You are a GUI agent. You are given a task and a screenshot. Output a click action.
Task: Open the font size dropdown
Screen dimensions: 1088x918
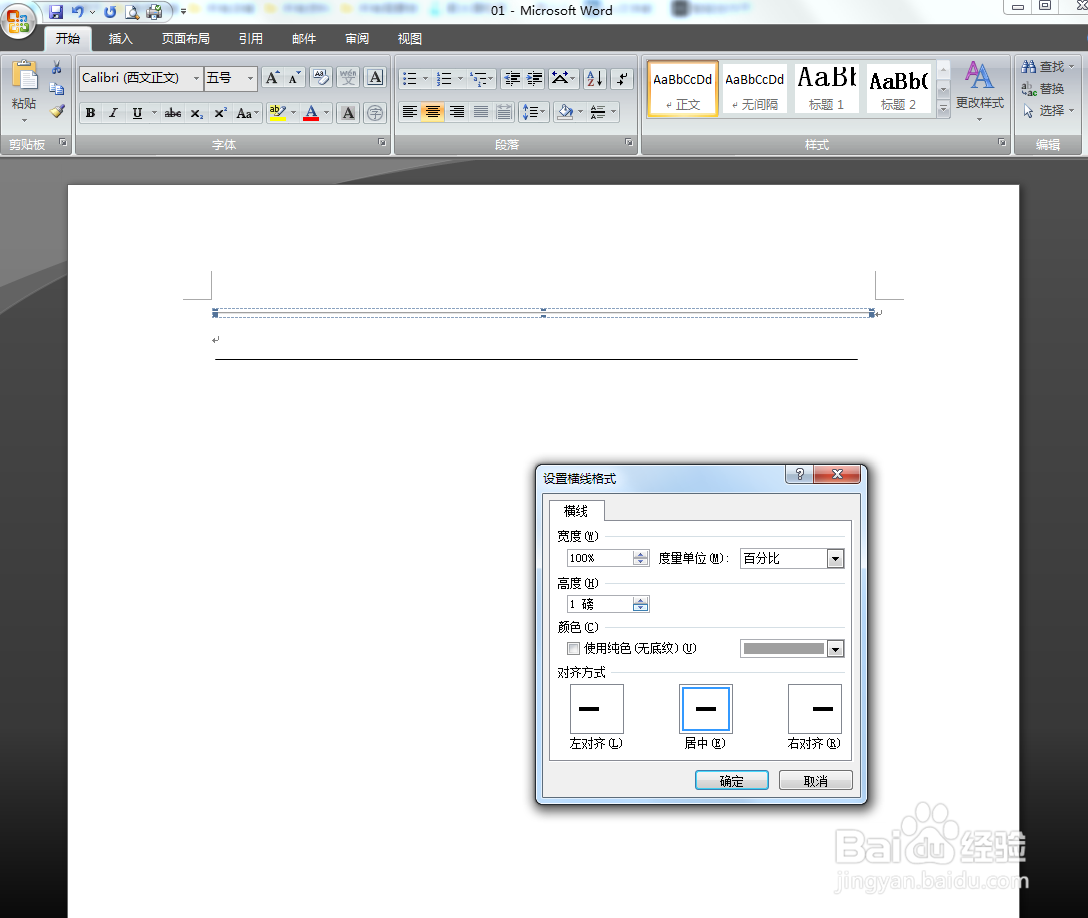[250, 78]
